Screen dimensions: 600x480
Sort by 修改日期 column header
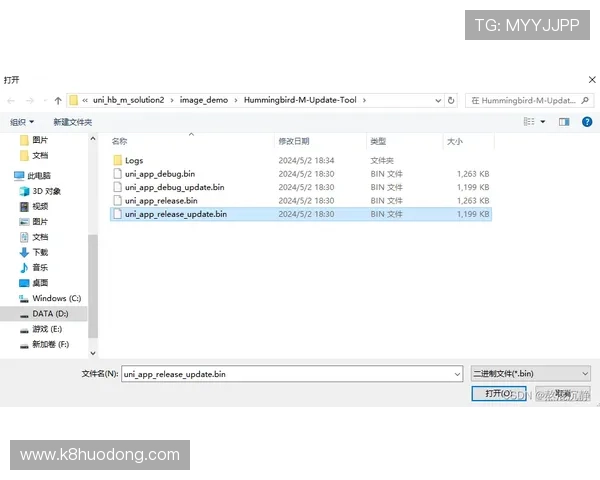point(293,141)
